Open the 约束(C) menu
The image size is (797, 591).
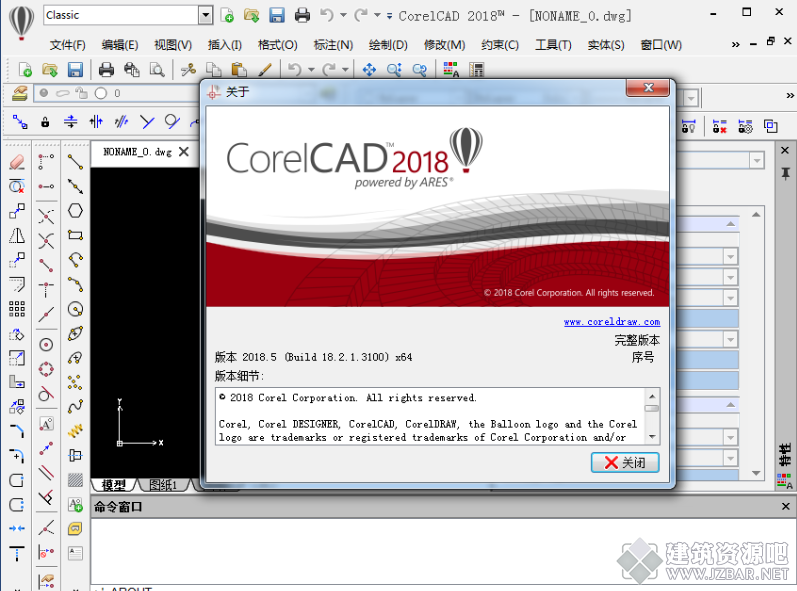[500, 45]
